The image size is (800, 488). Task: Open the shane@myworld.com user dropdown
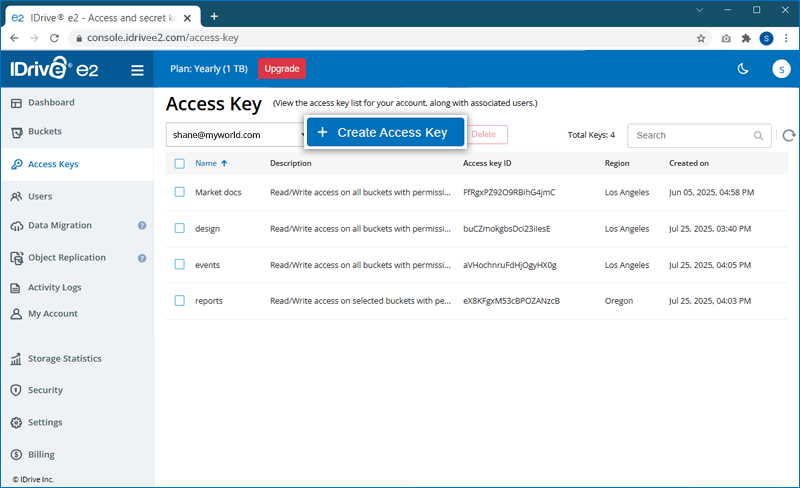[236, 135]
